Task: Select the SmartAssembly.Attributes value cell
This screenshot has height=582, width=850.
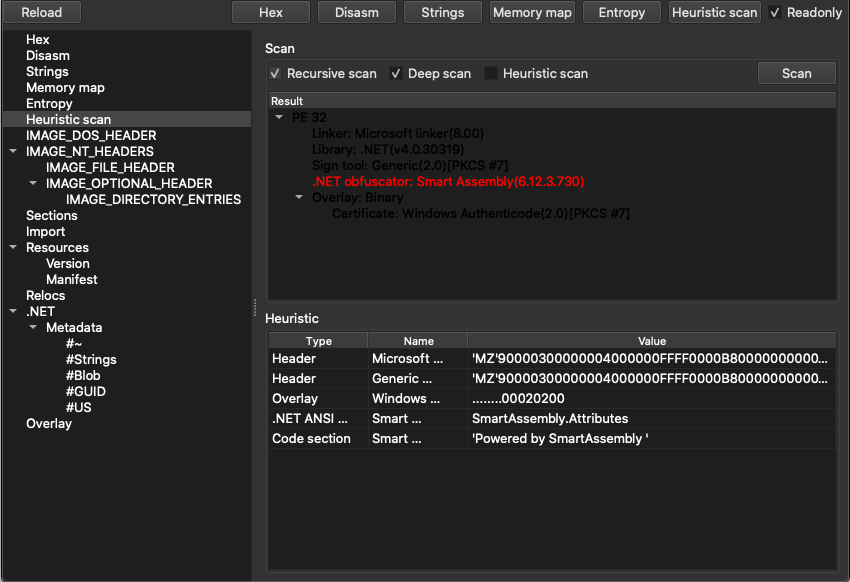Action: 652,418
